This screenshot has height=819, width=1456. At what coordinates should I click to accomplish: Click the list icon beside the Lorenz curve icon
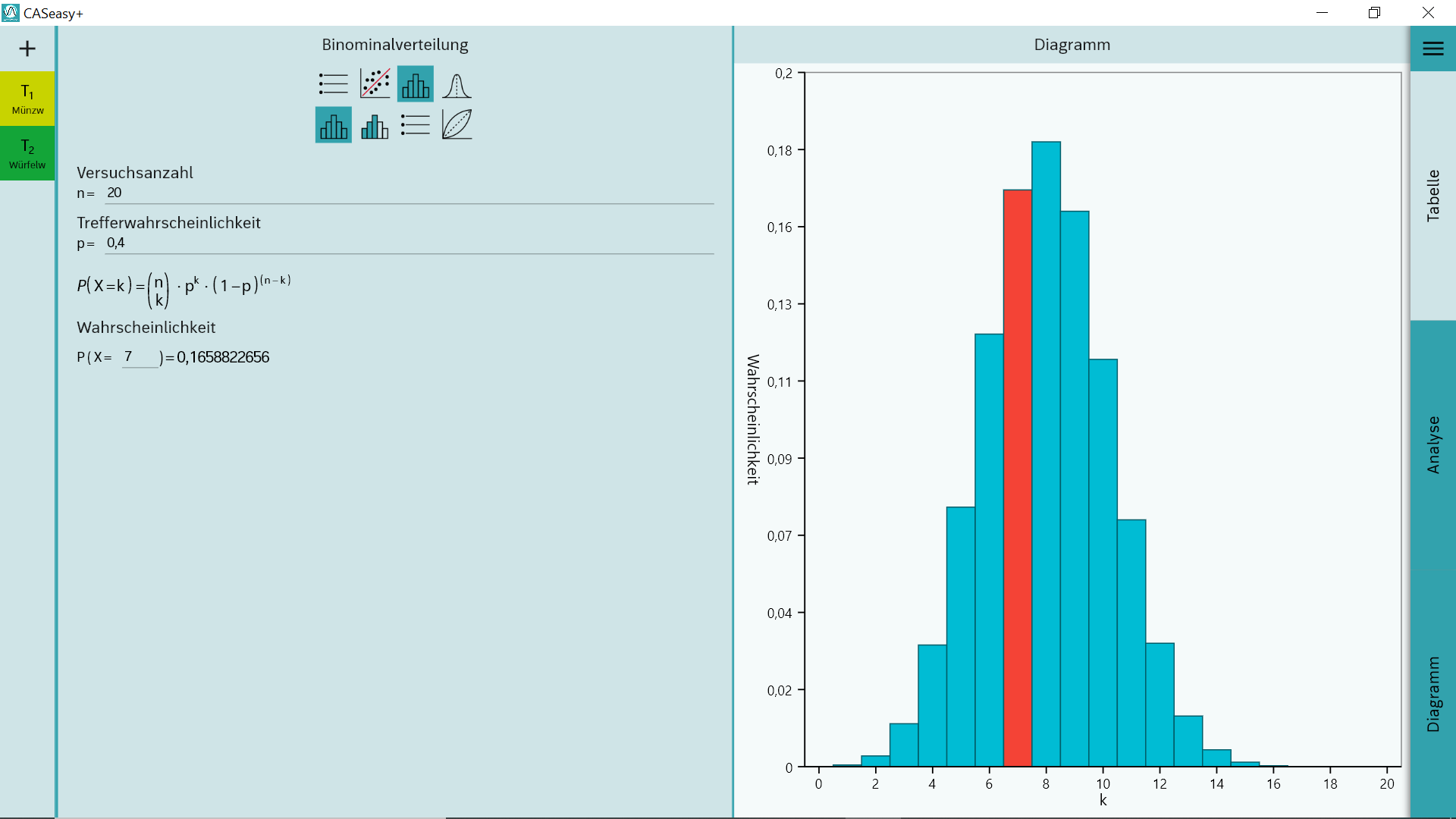416,125
